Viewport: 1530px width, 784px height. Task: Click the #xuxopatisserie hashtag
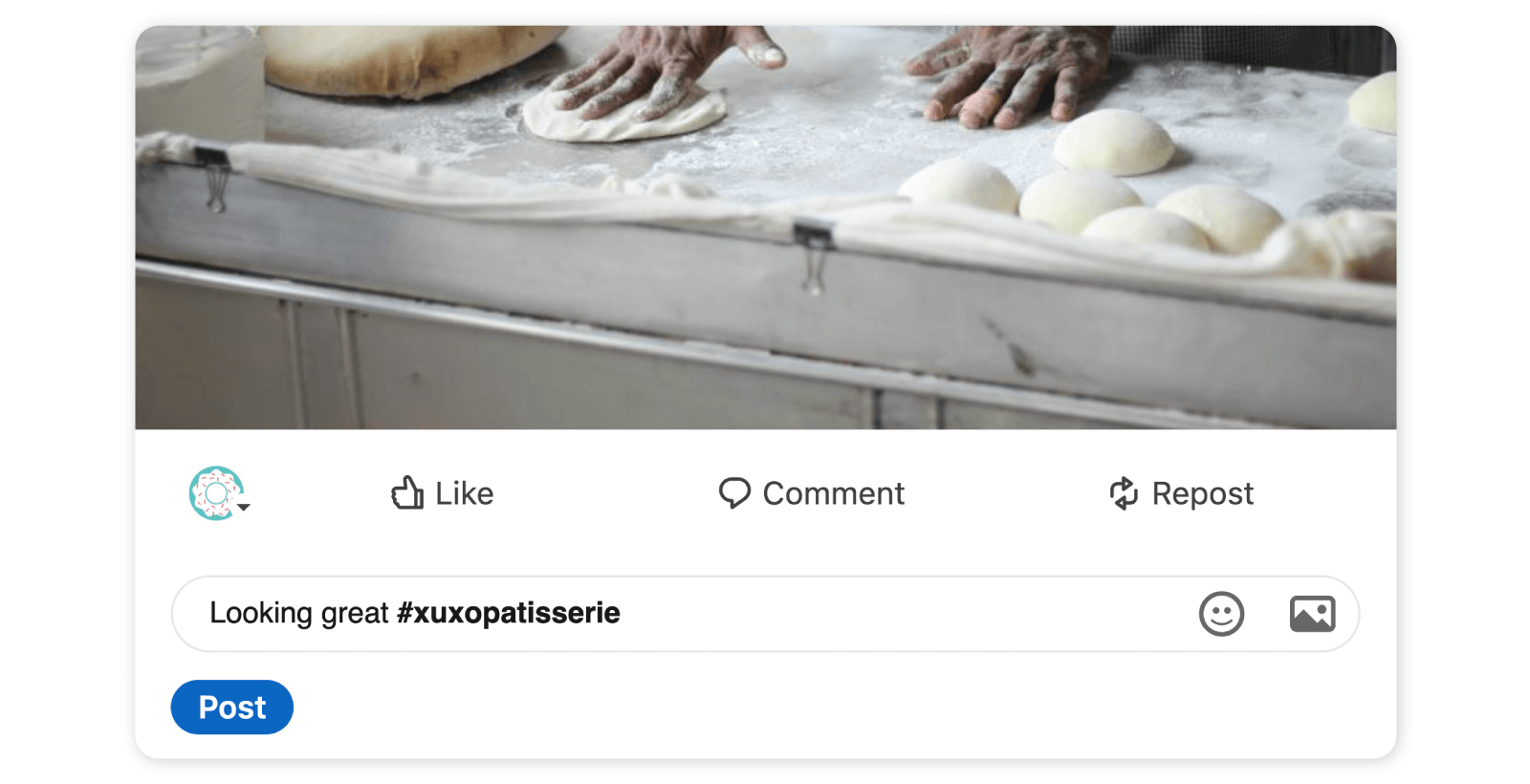[509, 613]
